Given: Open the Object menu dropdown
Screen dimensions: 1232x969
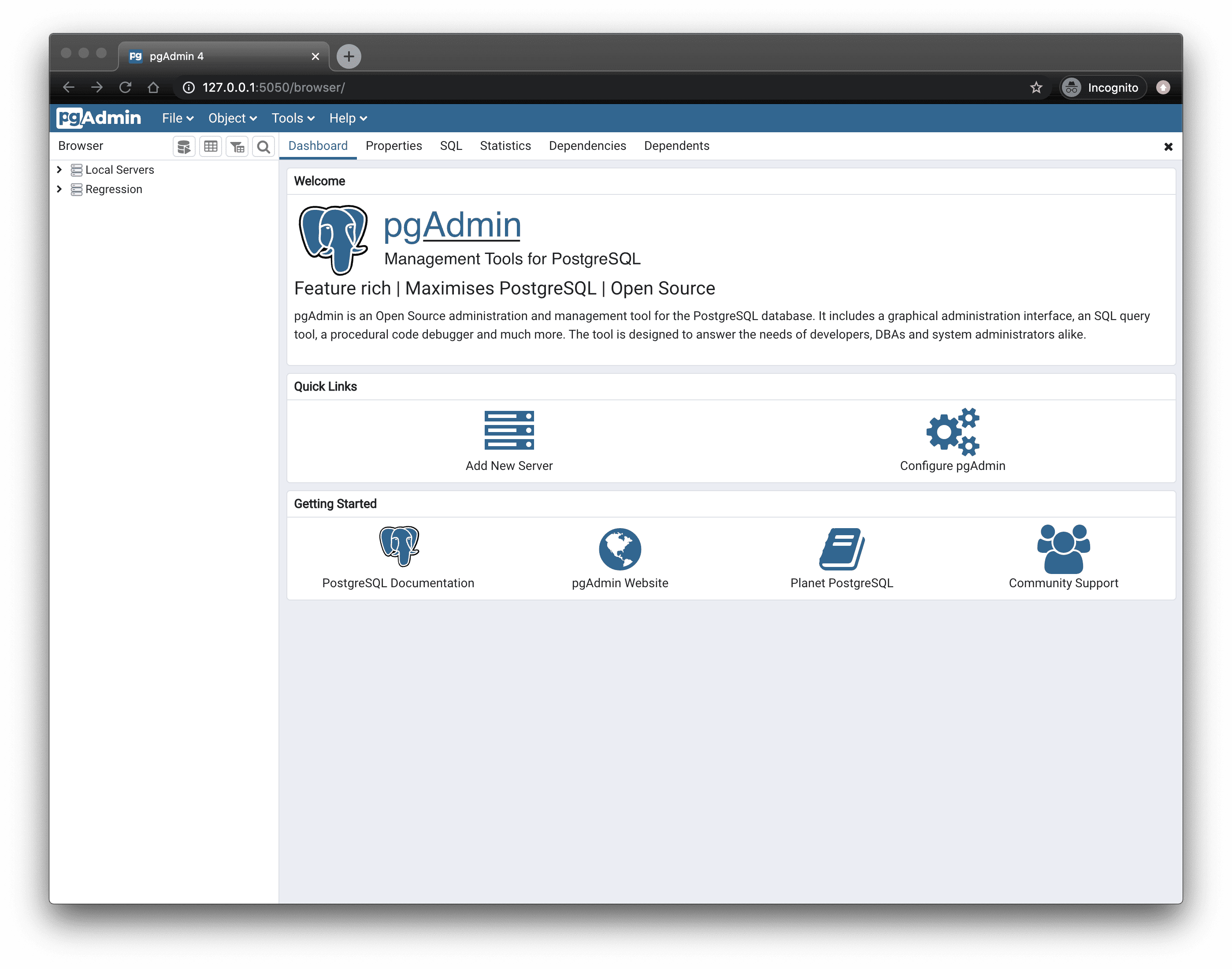Looking at the screenshot, I should point(231,117).
